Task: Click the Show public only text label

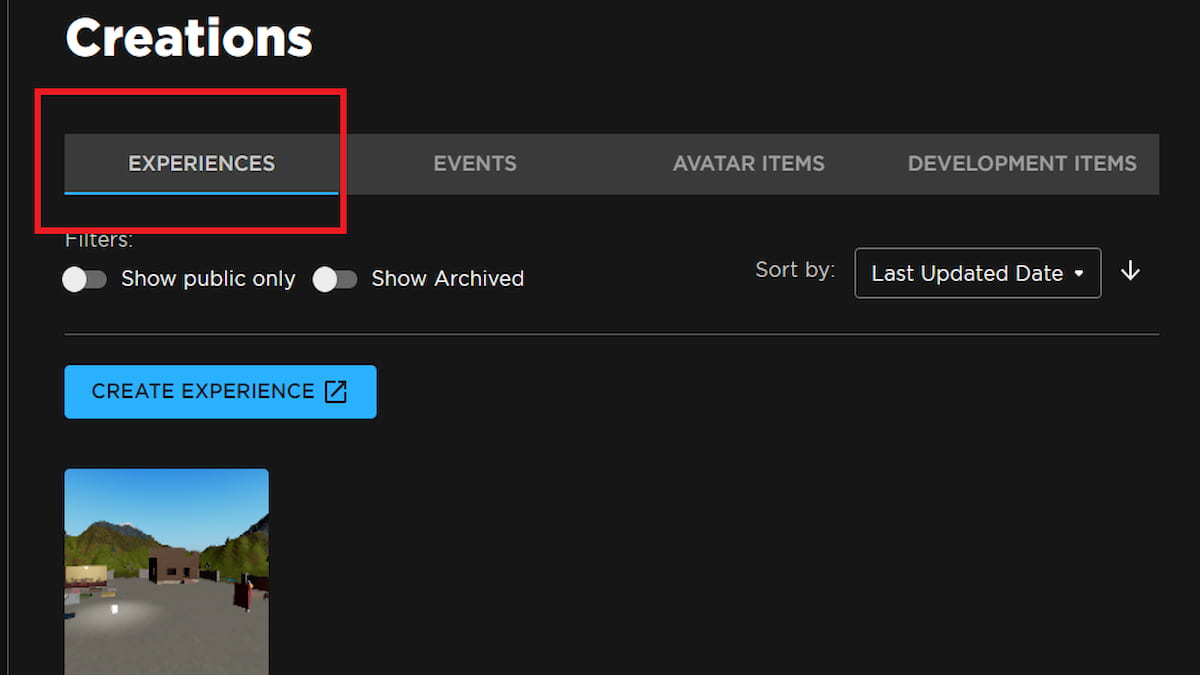Action: tap(207, 279)
